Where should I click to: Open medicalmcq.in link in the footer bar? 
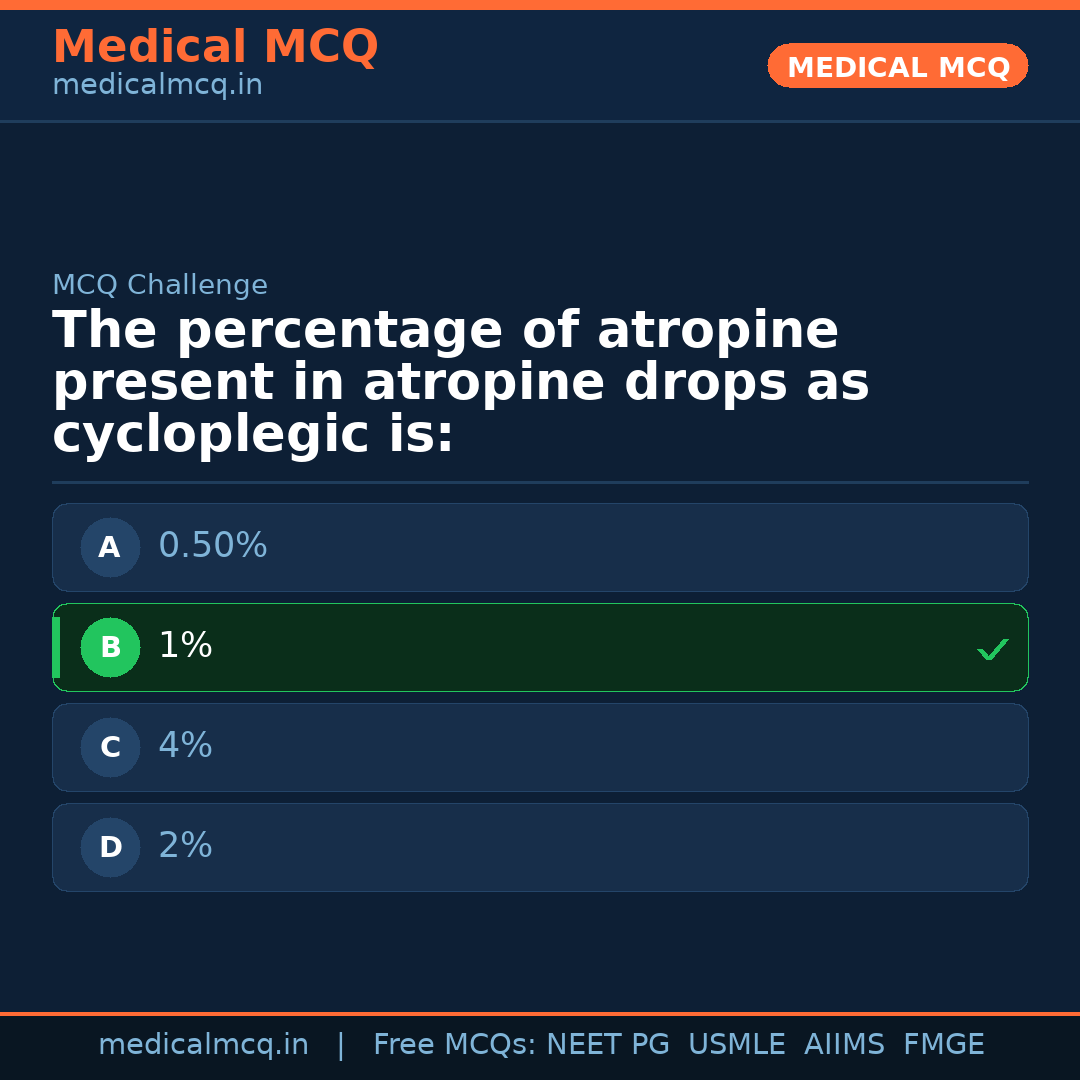click(x=203, y=1045)
